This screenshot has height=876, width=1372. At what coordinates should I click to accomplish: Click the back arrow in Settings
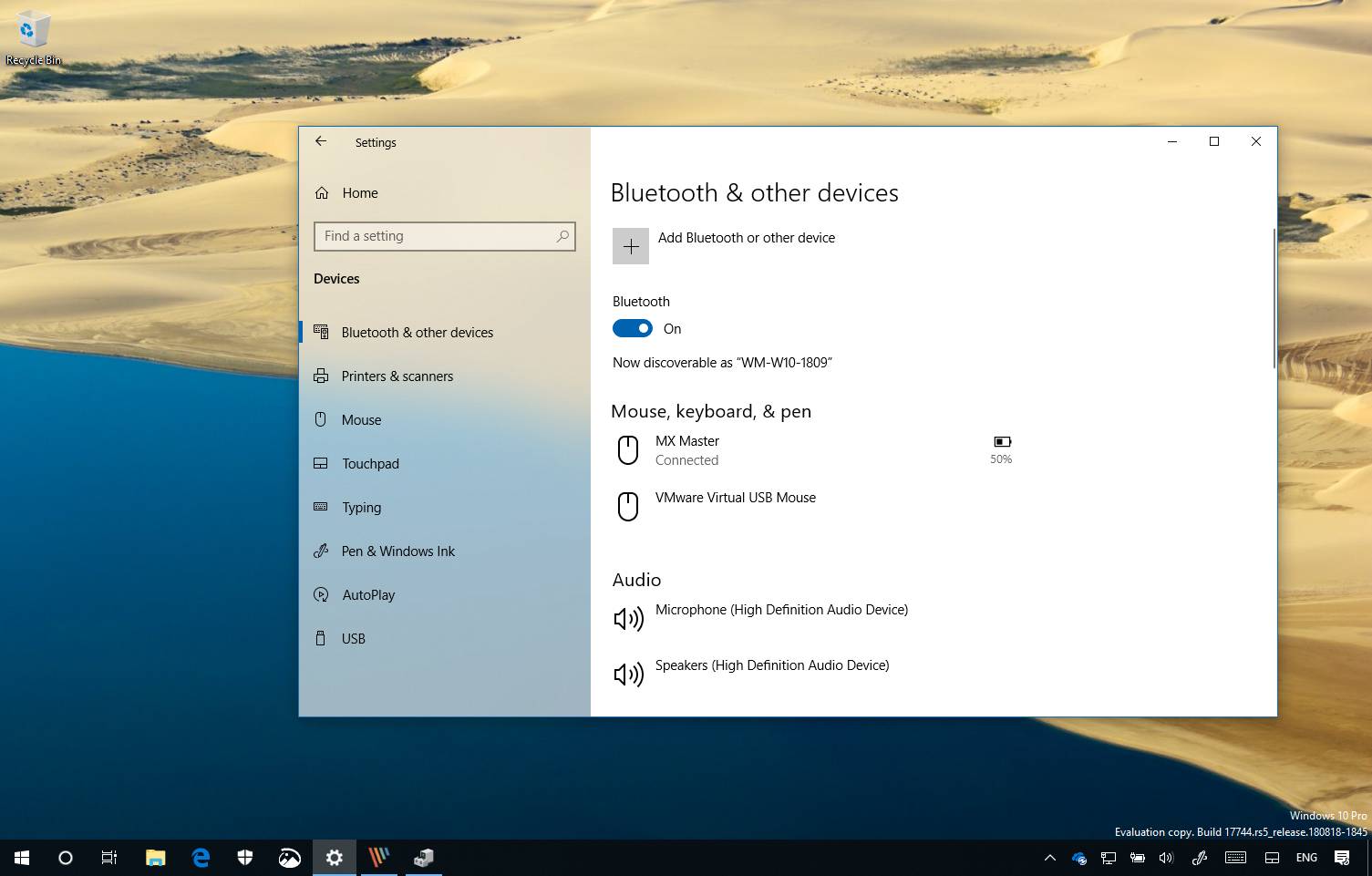point(321,141)
